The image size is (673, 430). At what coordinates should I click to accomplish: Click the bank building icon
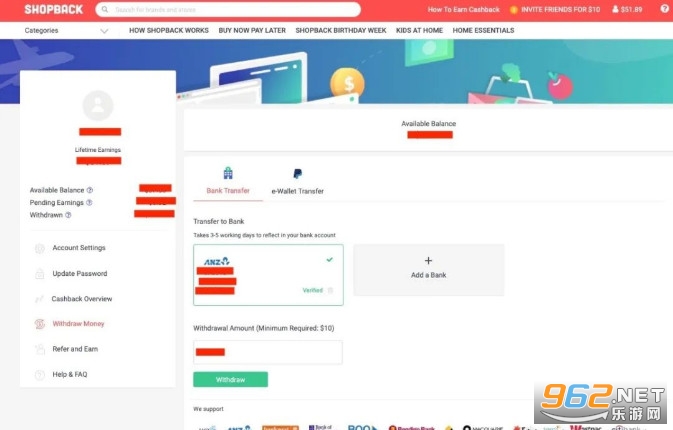click(x=228, y=173)
